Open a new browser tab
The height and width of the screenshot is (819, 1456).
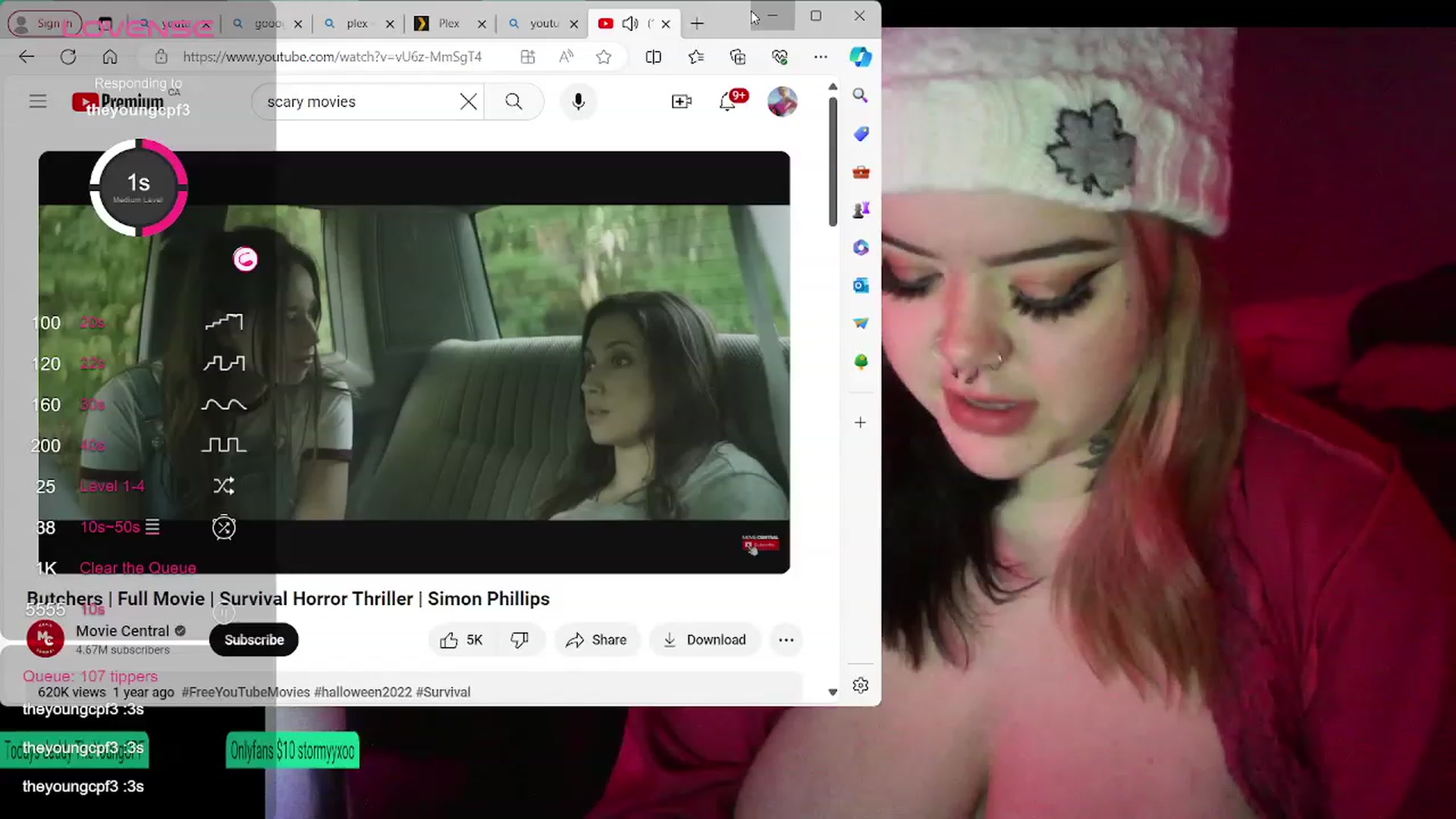[697, 24]
